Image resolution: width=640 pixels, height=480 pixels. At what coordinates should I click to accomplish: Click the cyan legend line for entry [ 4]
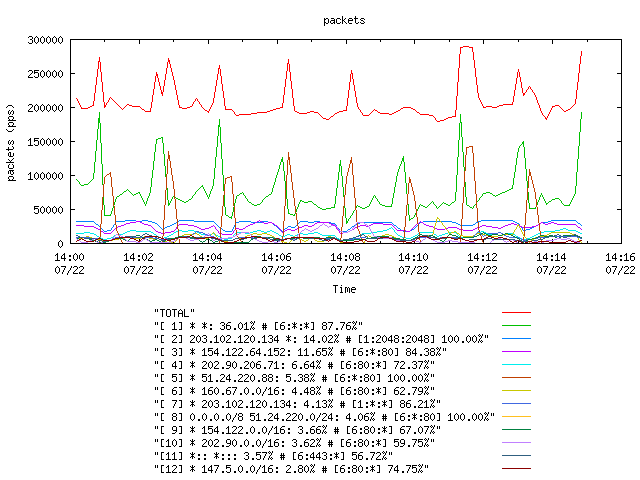click(x=516, y=364)
